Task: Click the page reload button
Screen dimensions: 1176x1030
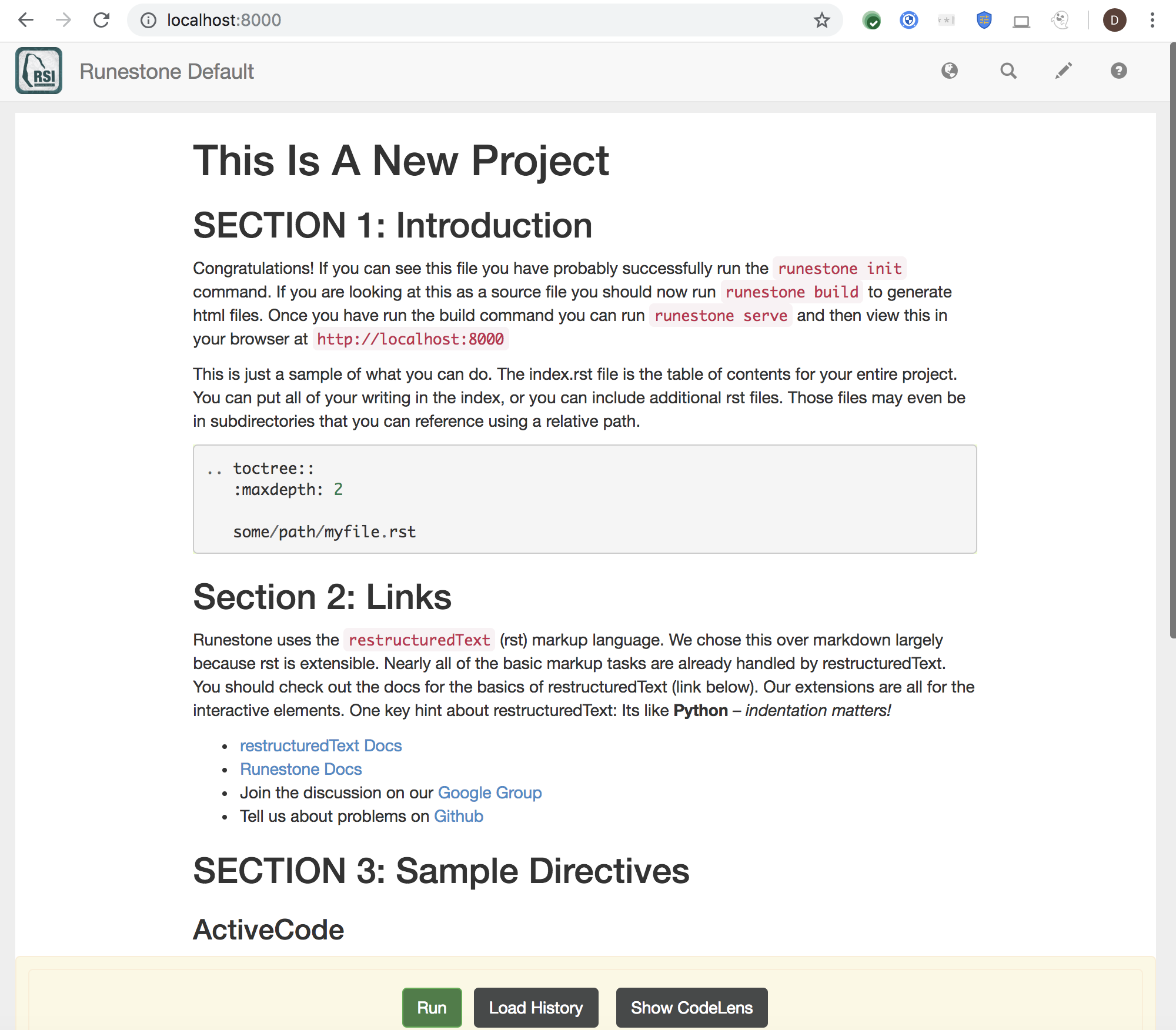Action: pos(100,20)
